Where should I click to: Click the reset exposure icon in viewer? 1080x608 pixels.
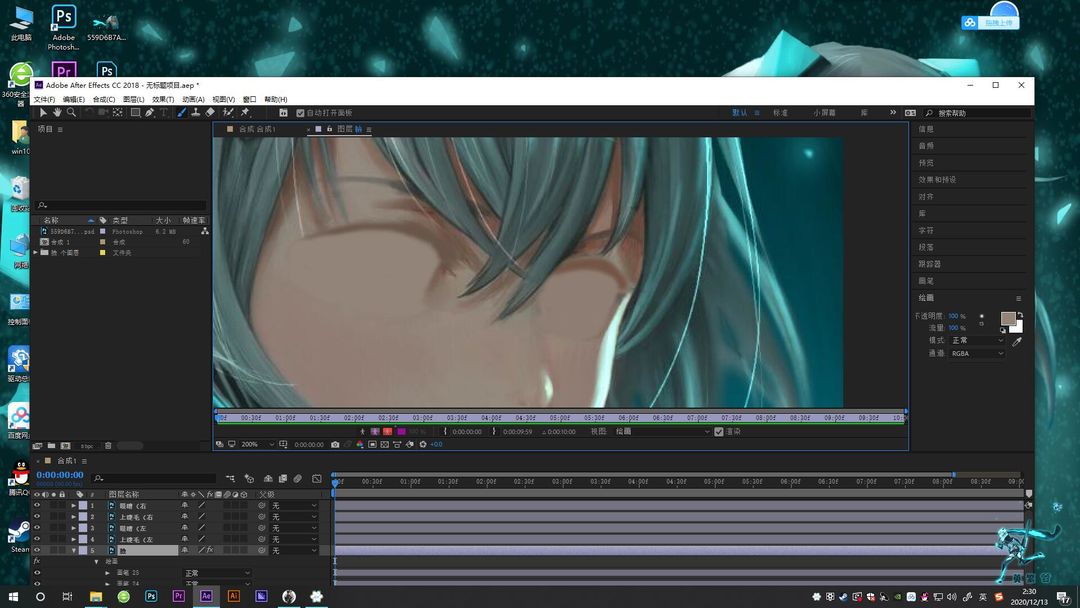pos(423,445)
